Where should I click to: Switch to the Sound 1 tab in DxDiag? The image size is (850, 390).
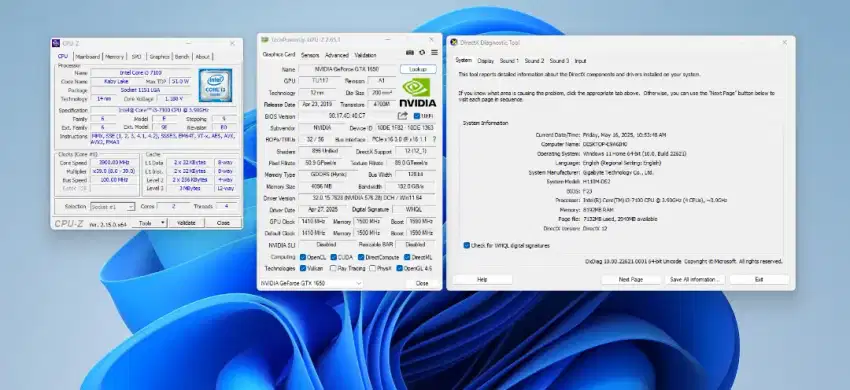[x=509, y=61]
